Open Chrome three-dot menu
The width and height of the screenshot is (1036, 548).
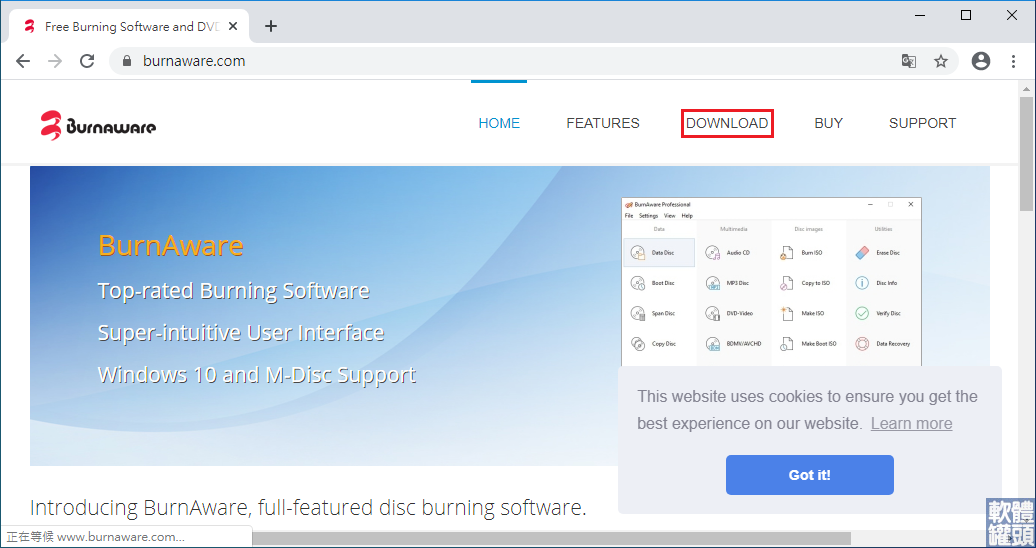(1014, 61)
